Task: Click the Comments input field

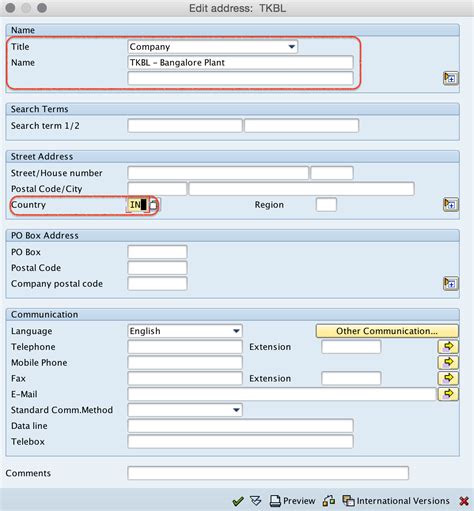Action: (x=268, y=473)
